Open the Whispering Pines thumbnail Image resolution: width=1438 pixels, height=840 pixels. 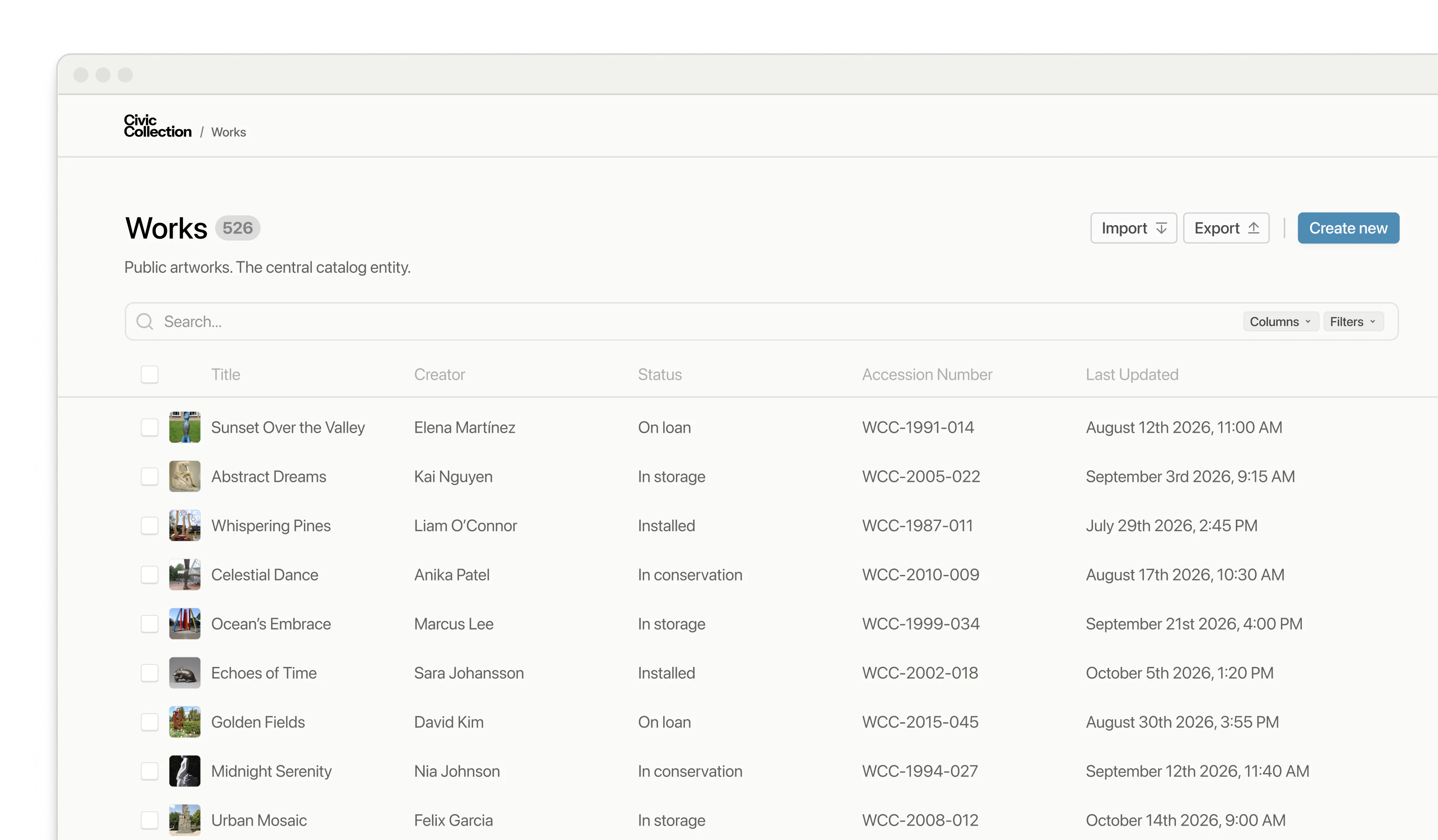click(185, 525)
